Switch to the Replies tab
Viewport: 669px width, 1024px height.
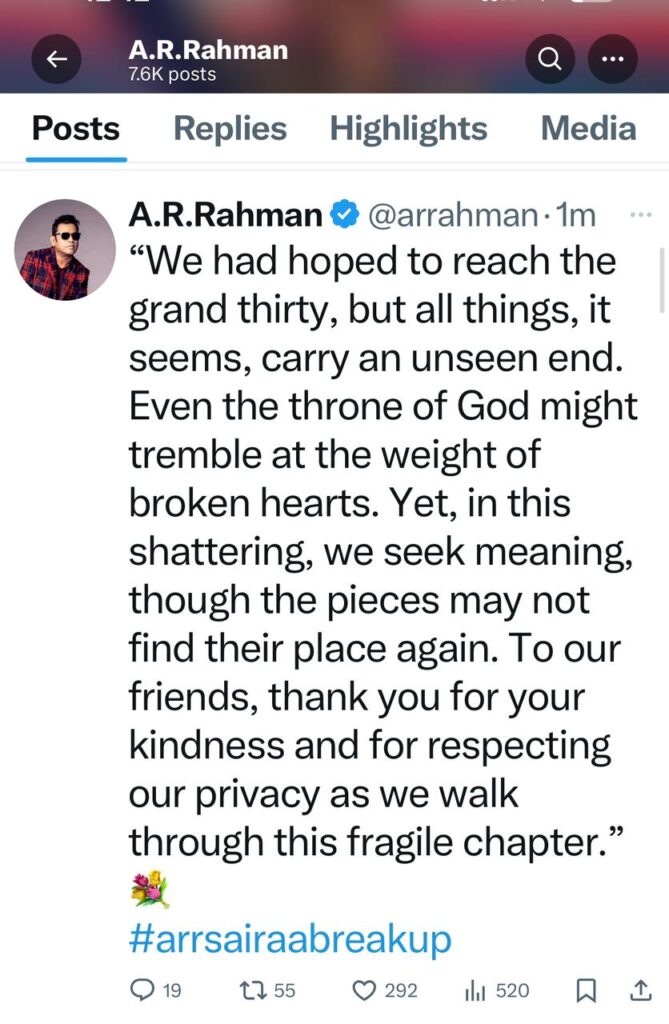pos(230,128)
